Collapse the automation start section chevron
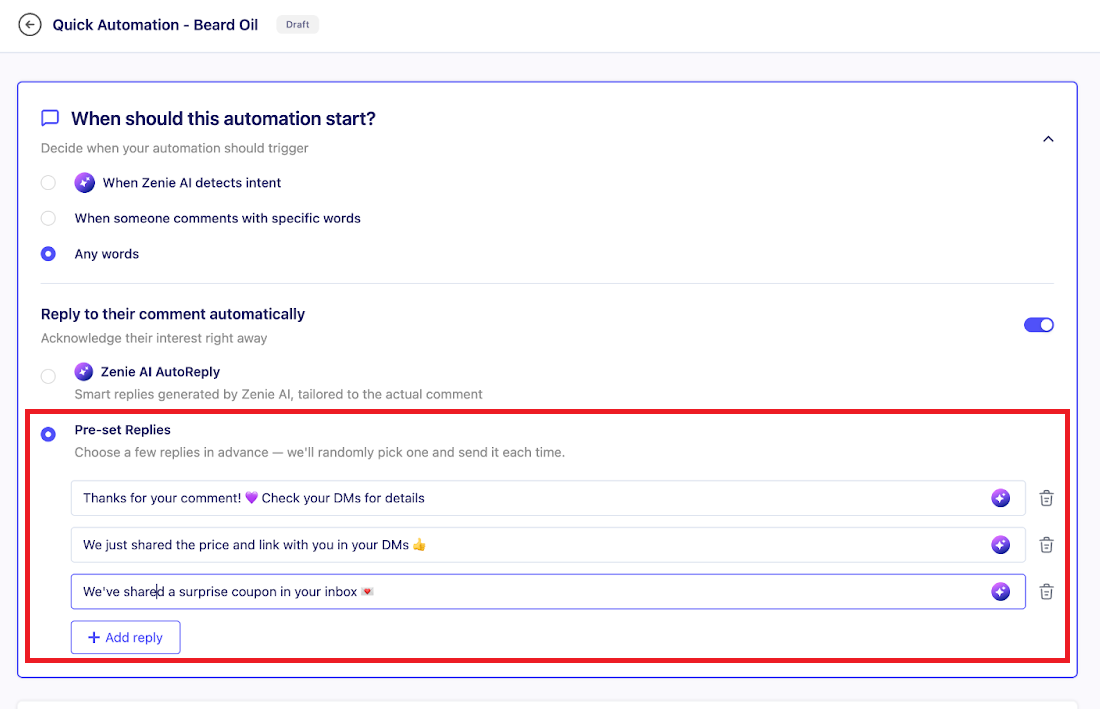The image size is (1100, 709). (1048, 139)
